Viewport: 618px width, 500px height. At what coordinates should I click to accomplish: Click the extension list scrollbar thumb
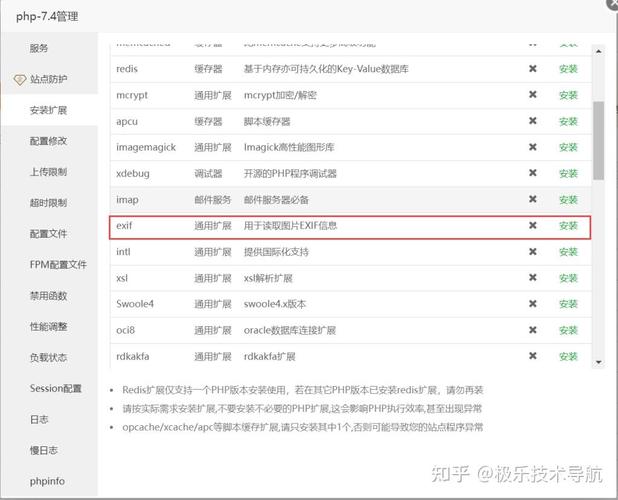coord(599,140)
